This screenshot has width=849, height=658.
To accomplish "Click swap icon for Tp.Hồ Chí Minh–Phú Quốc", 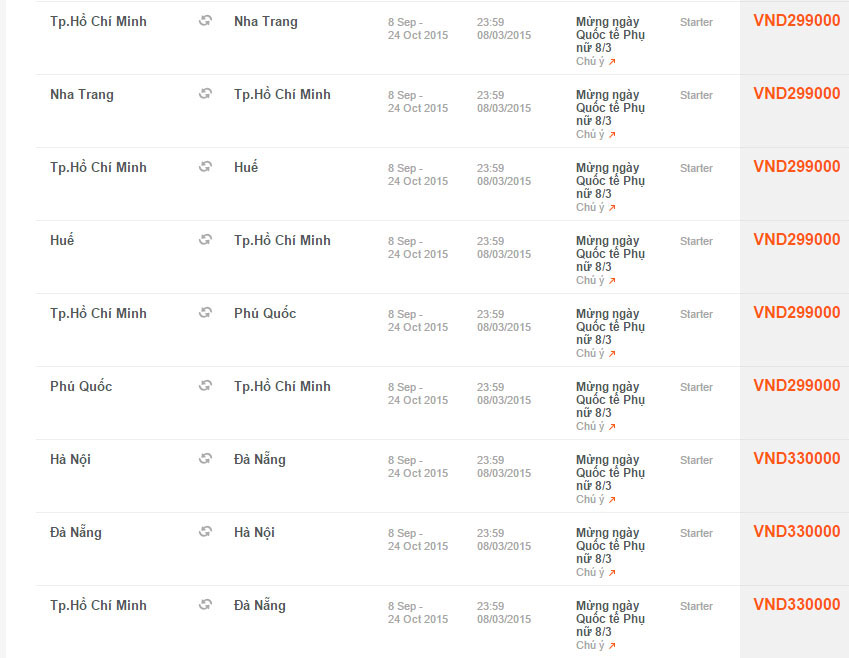I will 205,312.
